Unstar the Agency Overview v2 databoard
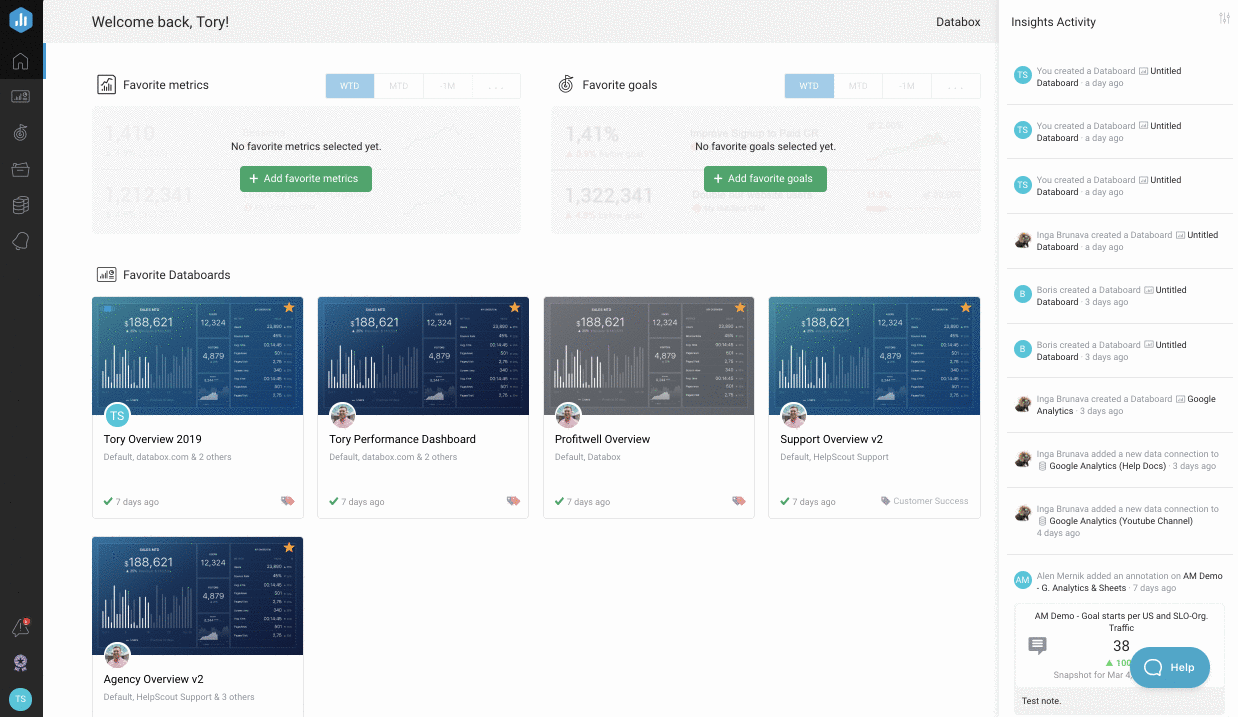Screen dimensions: 1238x717 click(289, 547)
